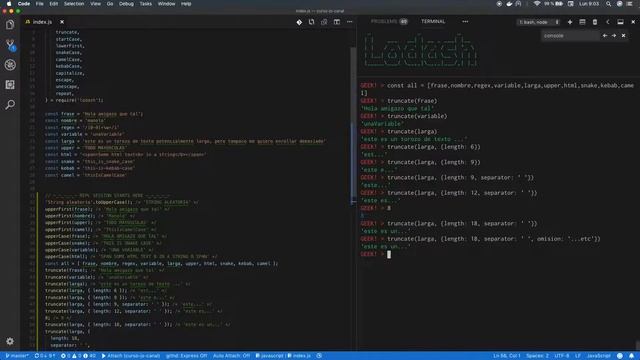Open the Tasks menu

tap(145, 4)
